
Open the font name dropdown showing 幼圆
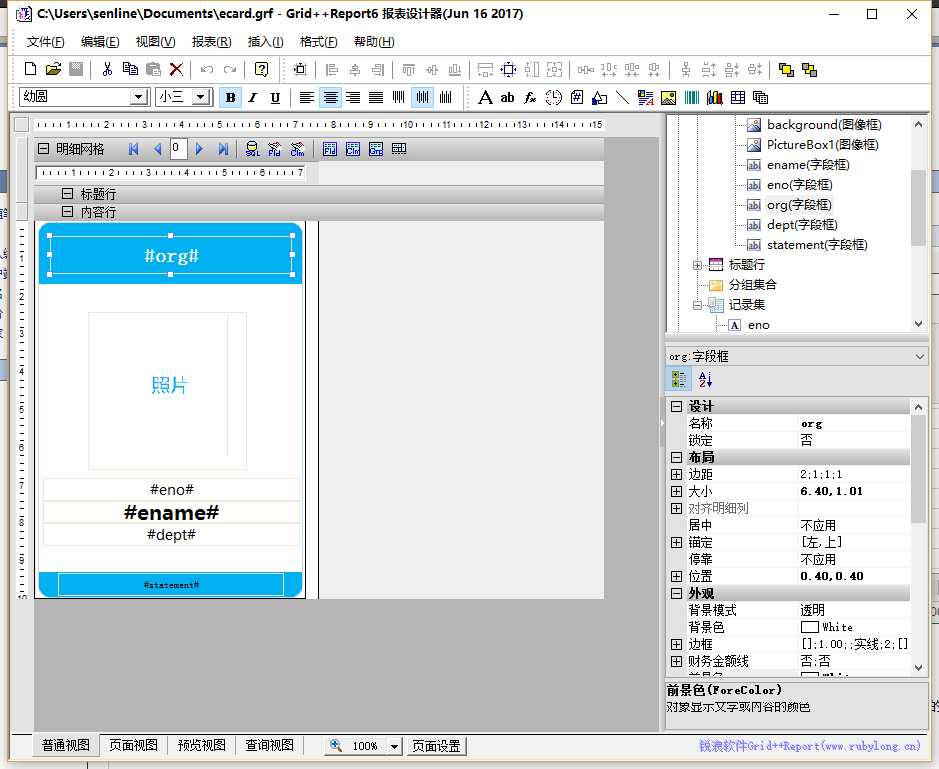coord(138,98)
